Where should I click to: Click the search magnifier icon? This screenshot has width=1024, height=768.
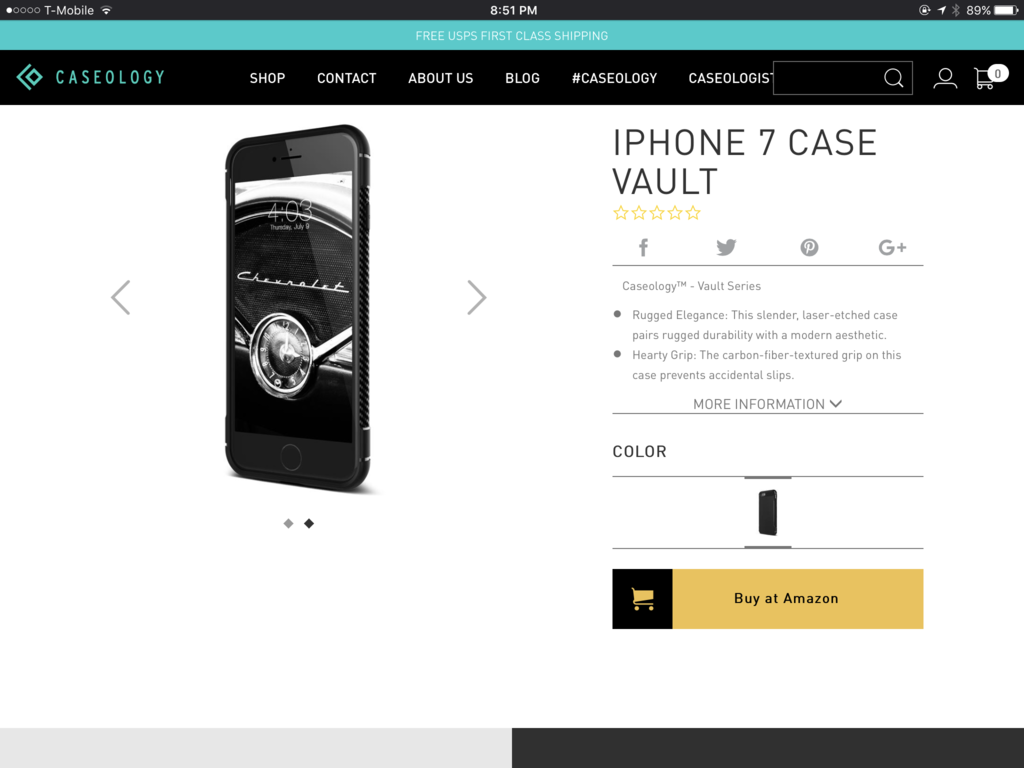(x=893, y=78)
